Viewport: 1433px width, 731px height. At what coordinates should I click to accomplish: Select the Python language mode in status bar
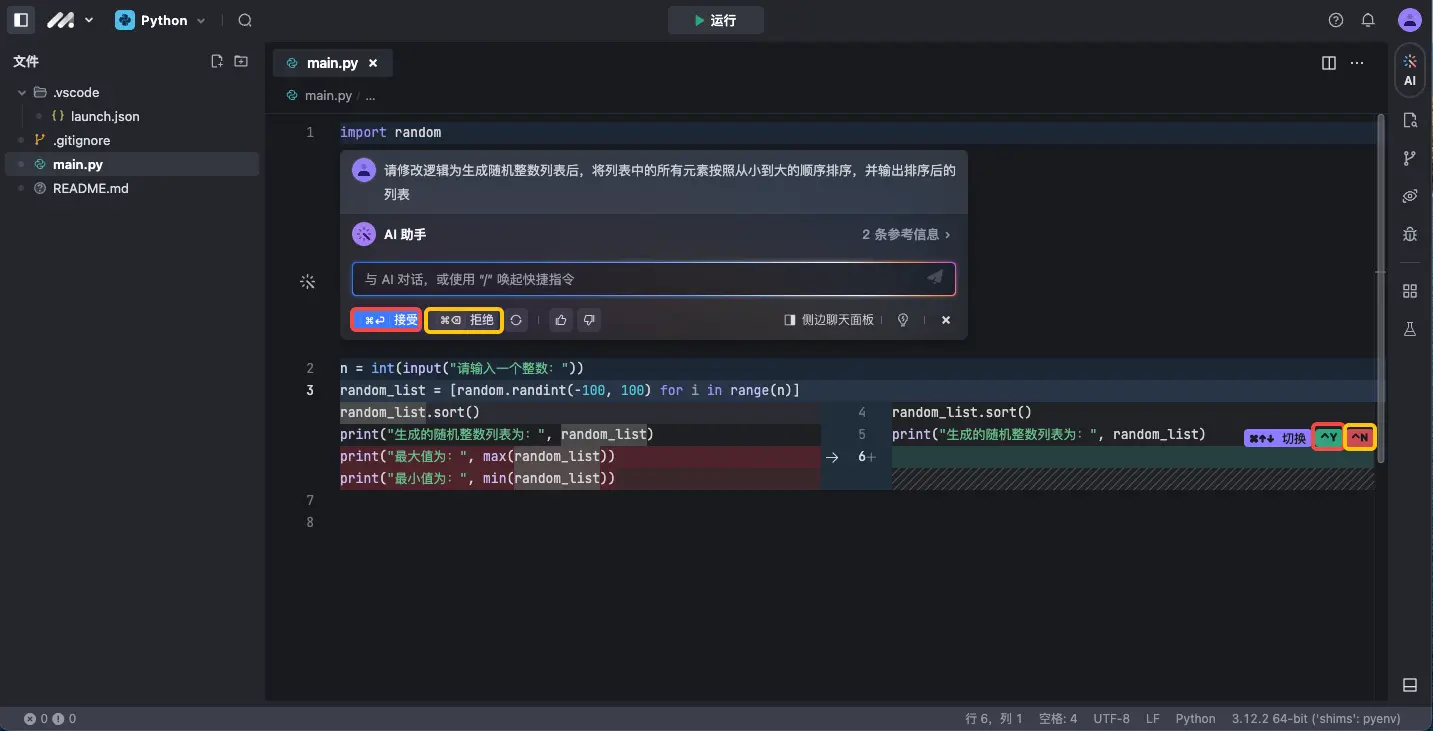point(1195,718)
